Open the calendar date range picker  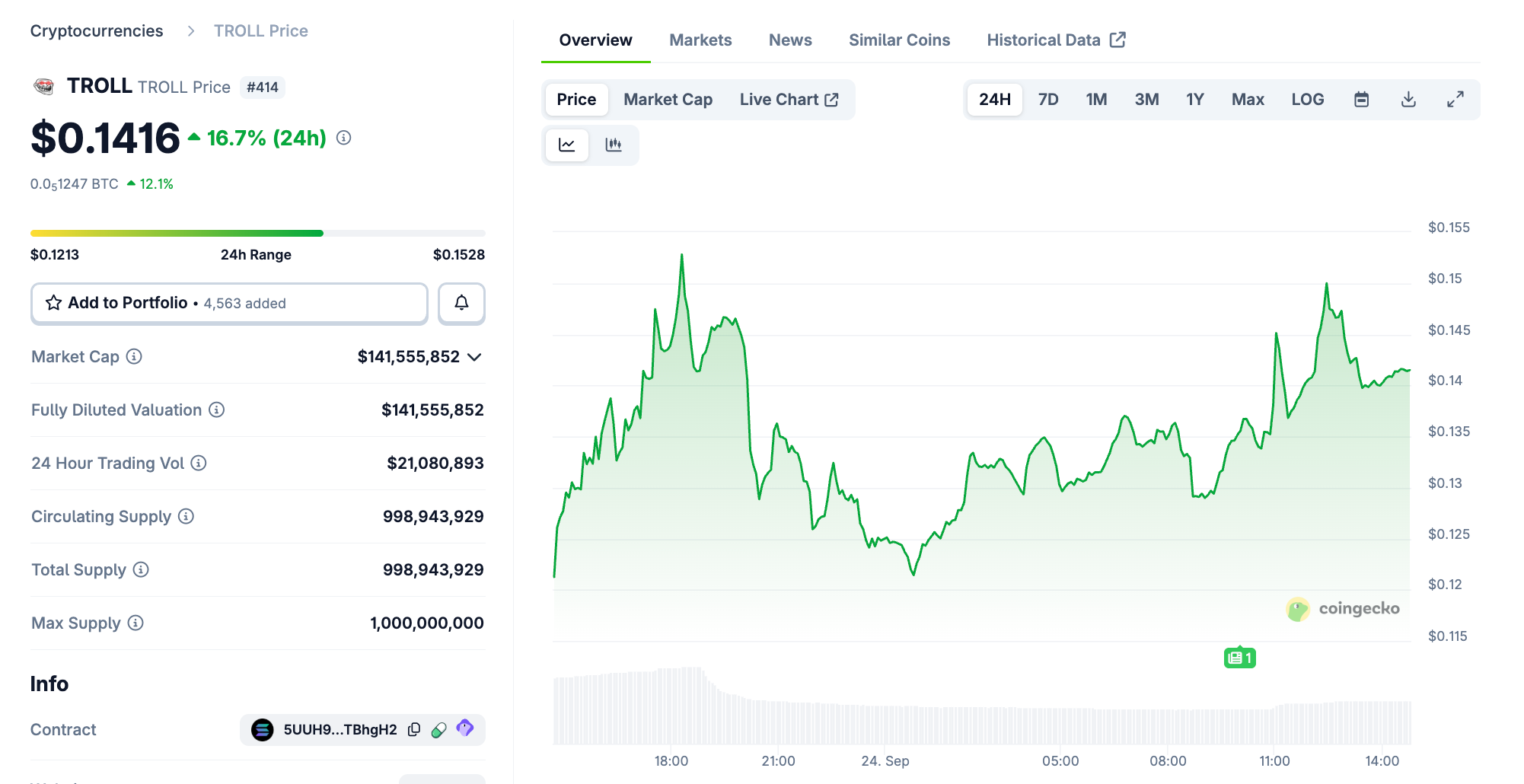[1361, 100]
